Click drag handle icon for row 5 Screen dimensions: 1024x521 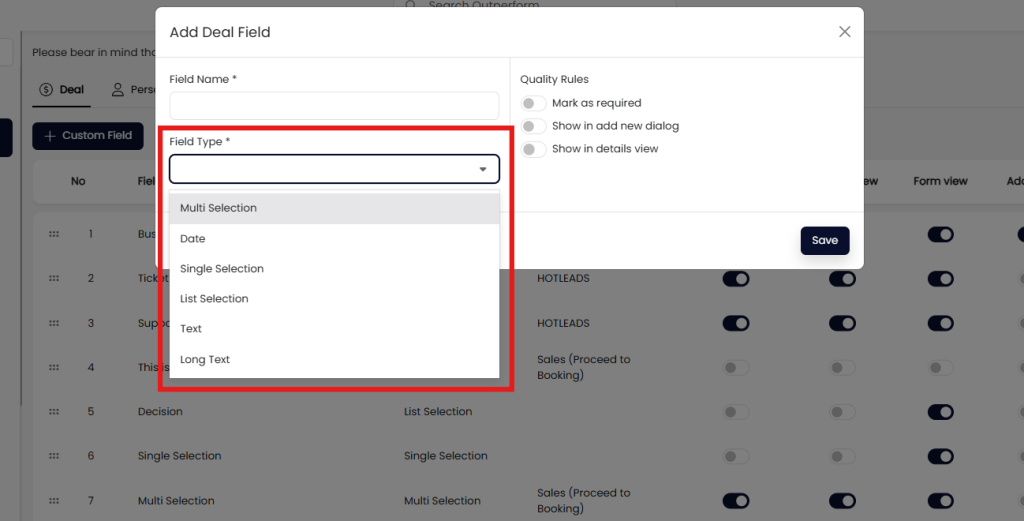pos(54,411)
